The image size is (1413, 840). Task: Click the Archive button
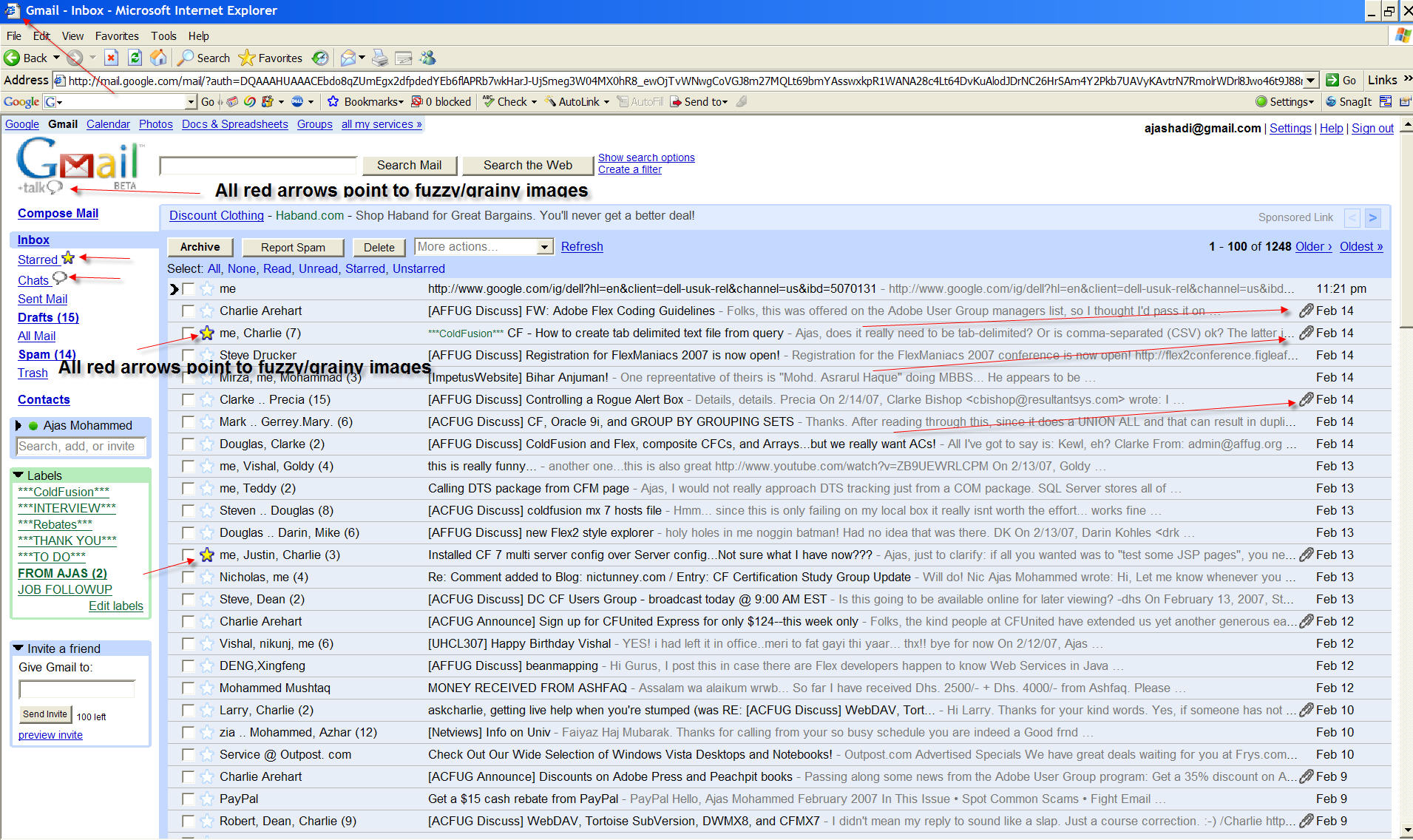point(200,247)
